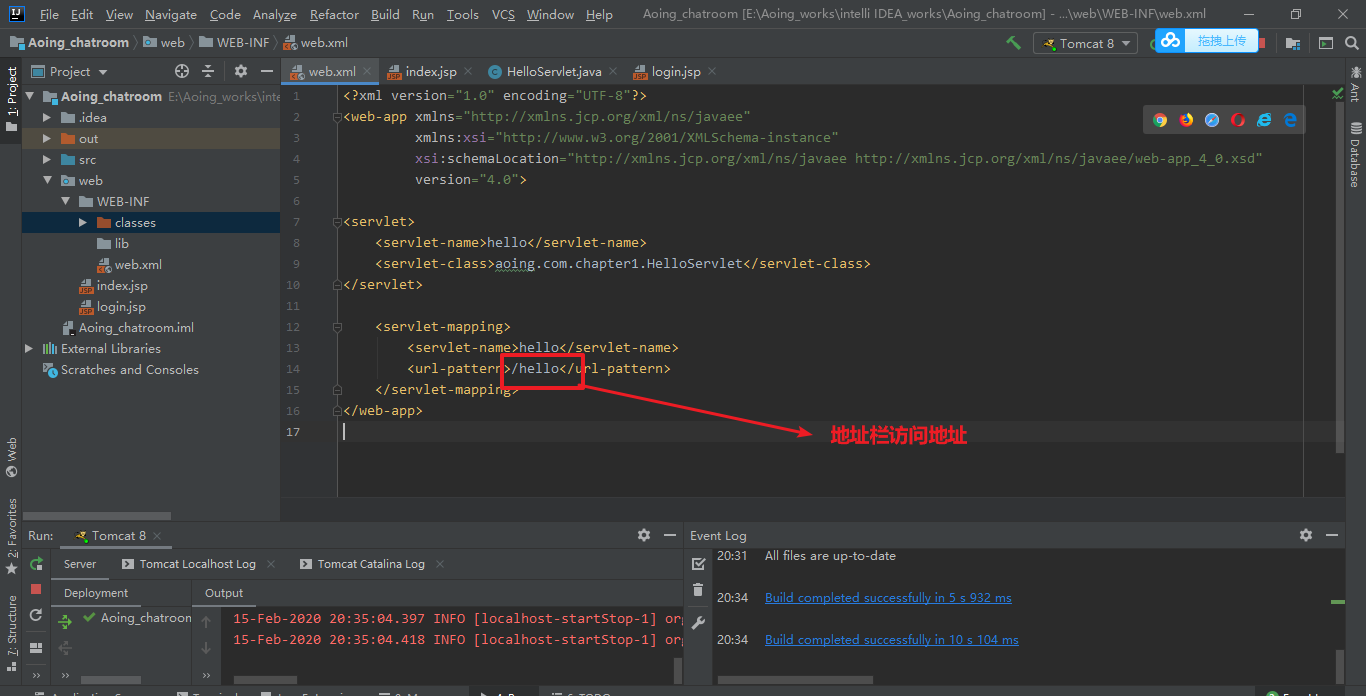This screenshot has height=696, width=1366.
Task: Open the File menu
Action: (x=49, y=15)
